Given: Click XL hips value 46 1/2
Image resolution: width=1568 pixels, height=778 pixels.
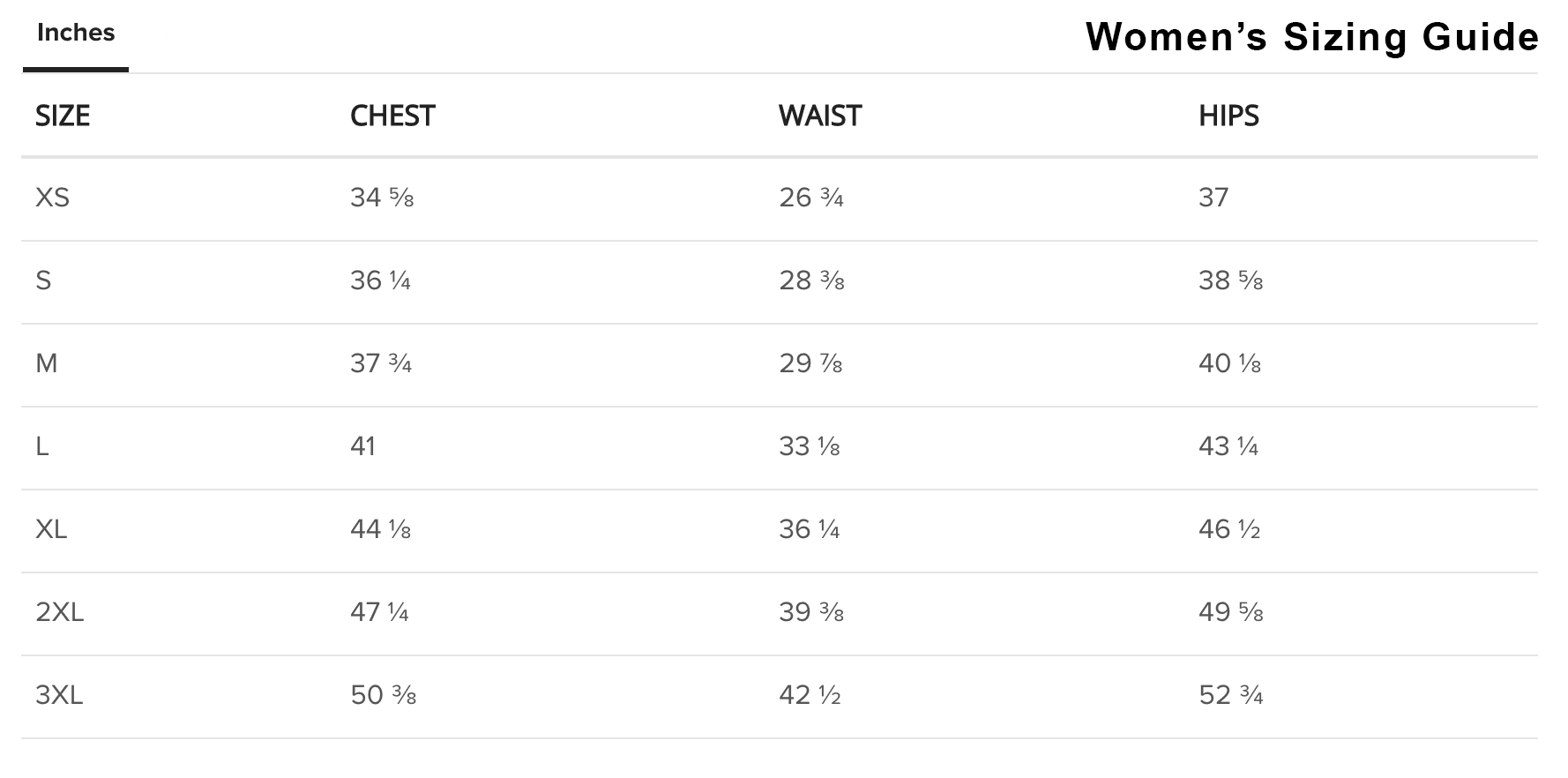Looking at the screenshot, I should point(1229,529).
